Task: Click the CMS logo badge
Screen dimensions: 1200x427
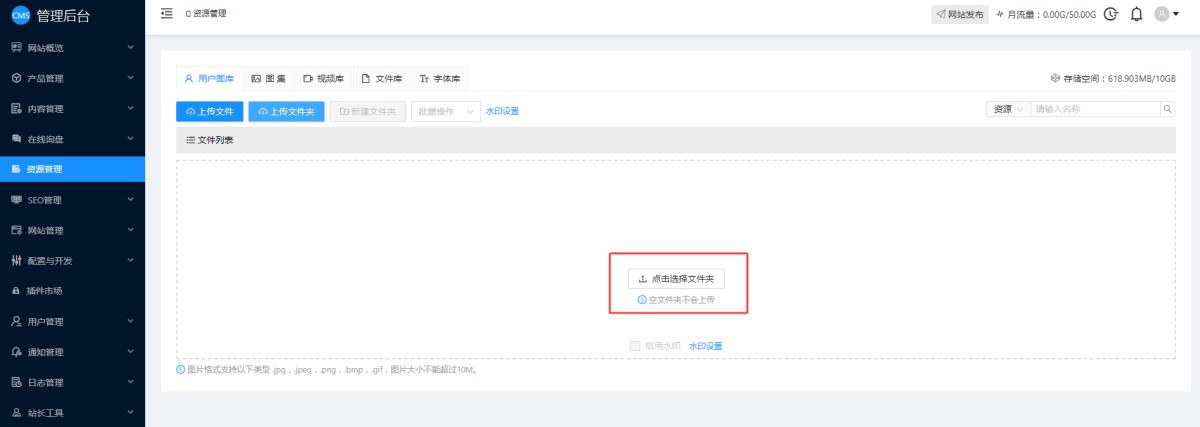Action: [x=20, y=14]
